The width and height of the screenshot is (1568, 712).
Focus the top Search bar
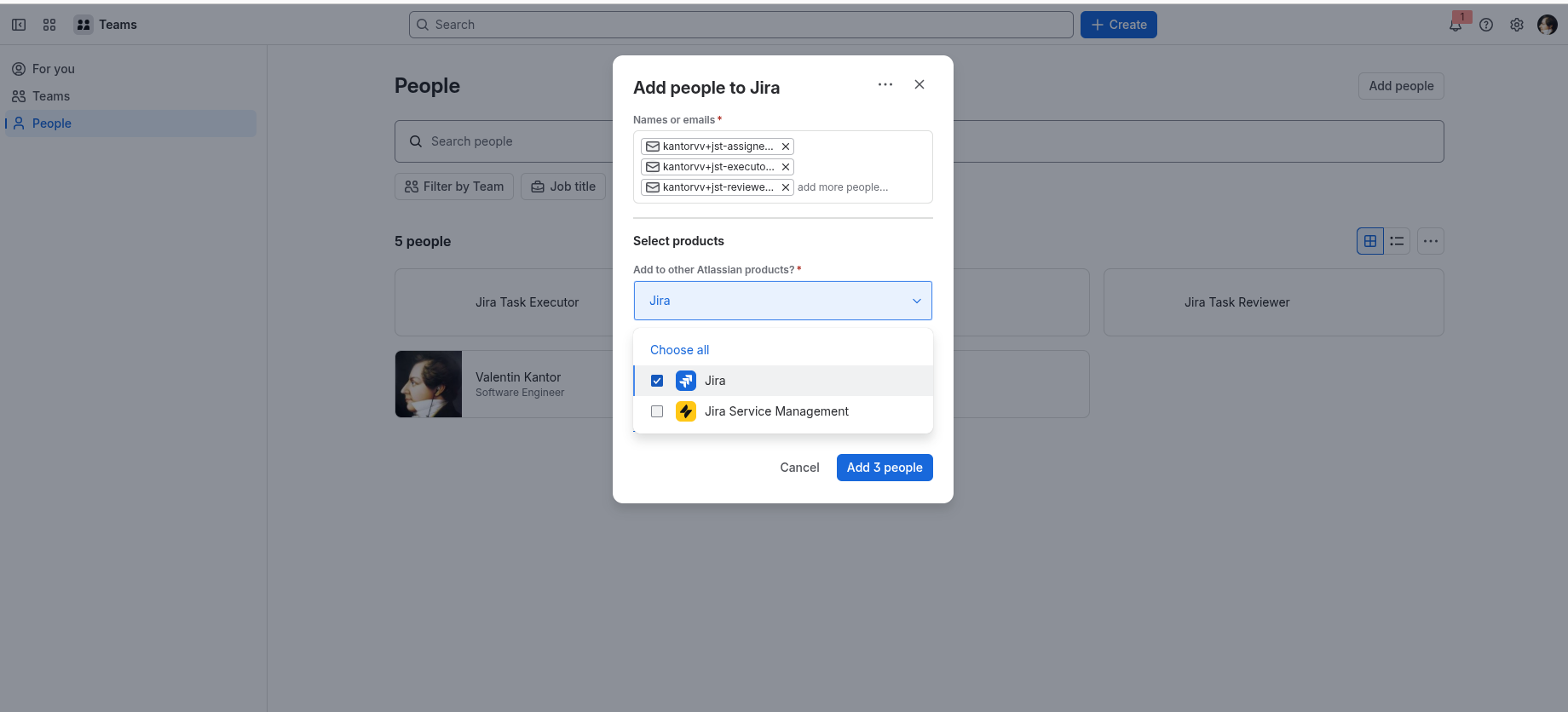[x=741, y=25]
